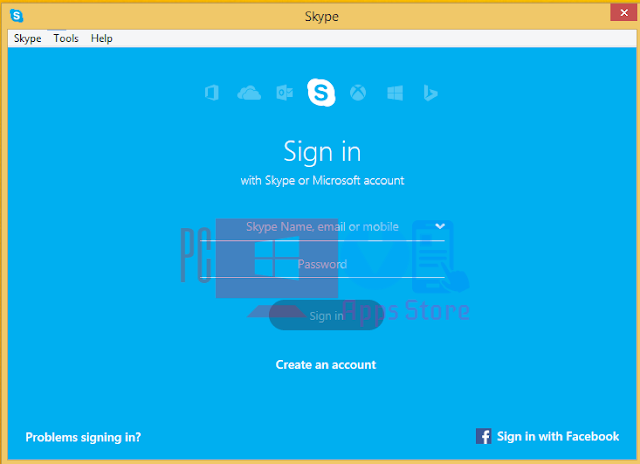
Task: Click the Office icon in the services row
Action: pos(211,93)
